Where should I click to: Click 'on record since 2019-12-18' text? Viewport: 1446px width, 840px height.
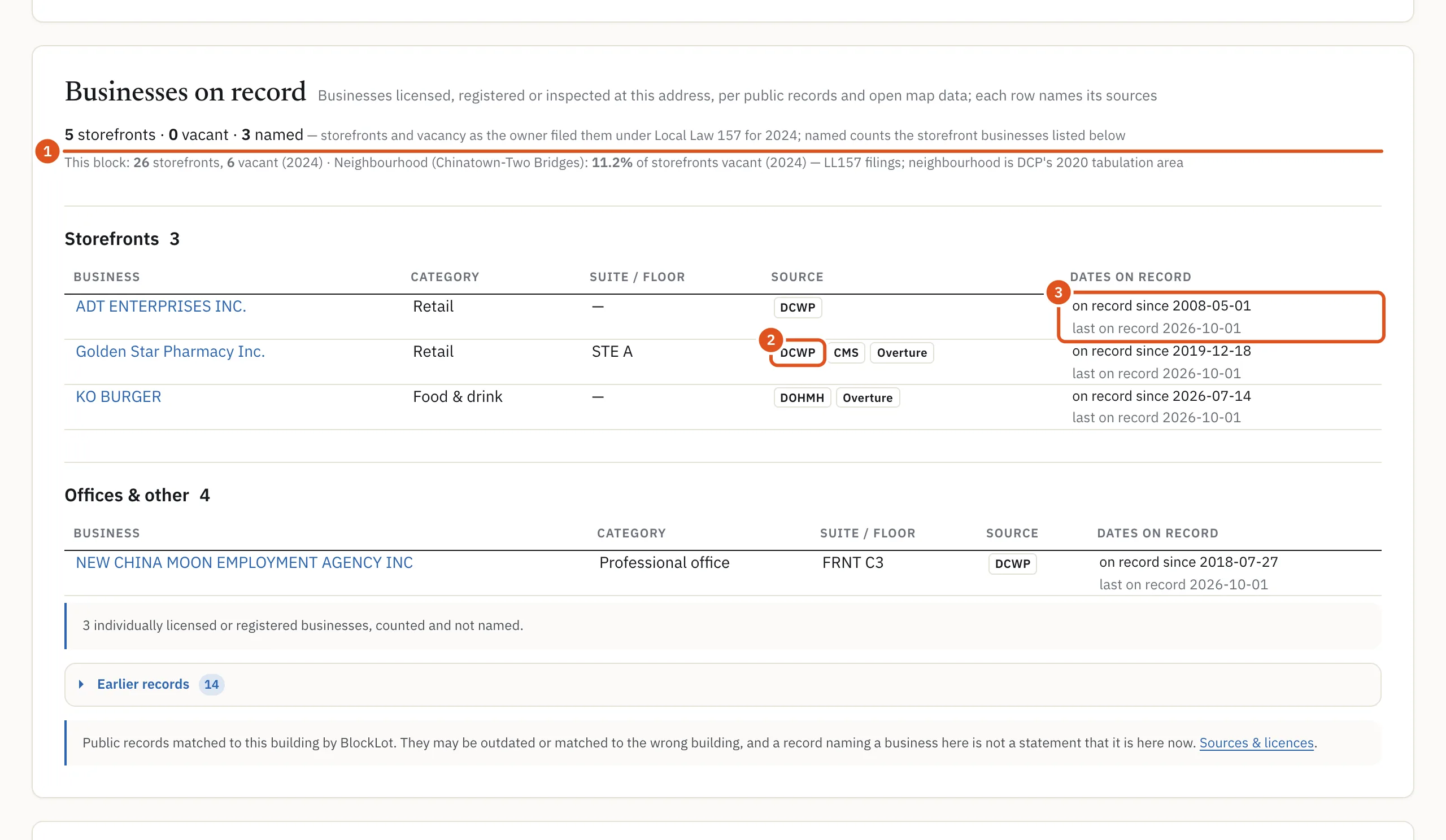coord(1161,351)
